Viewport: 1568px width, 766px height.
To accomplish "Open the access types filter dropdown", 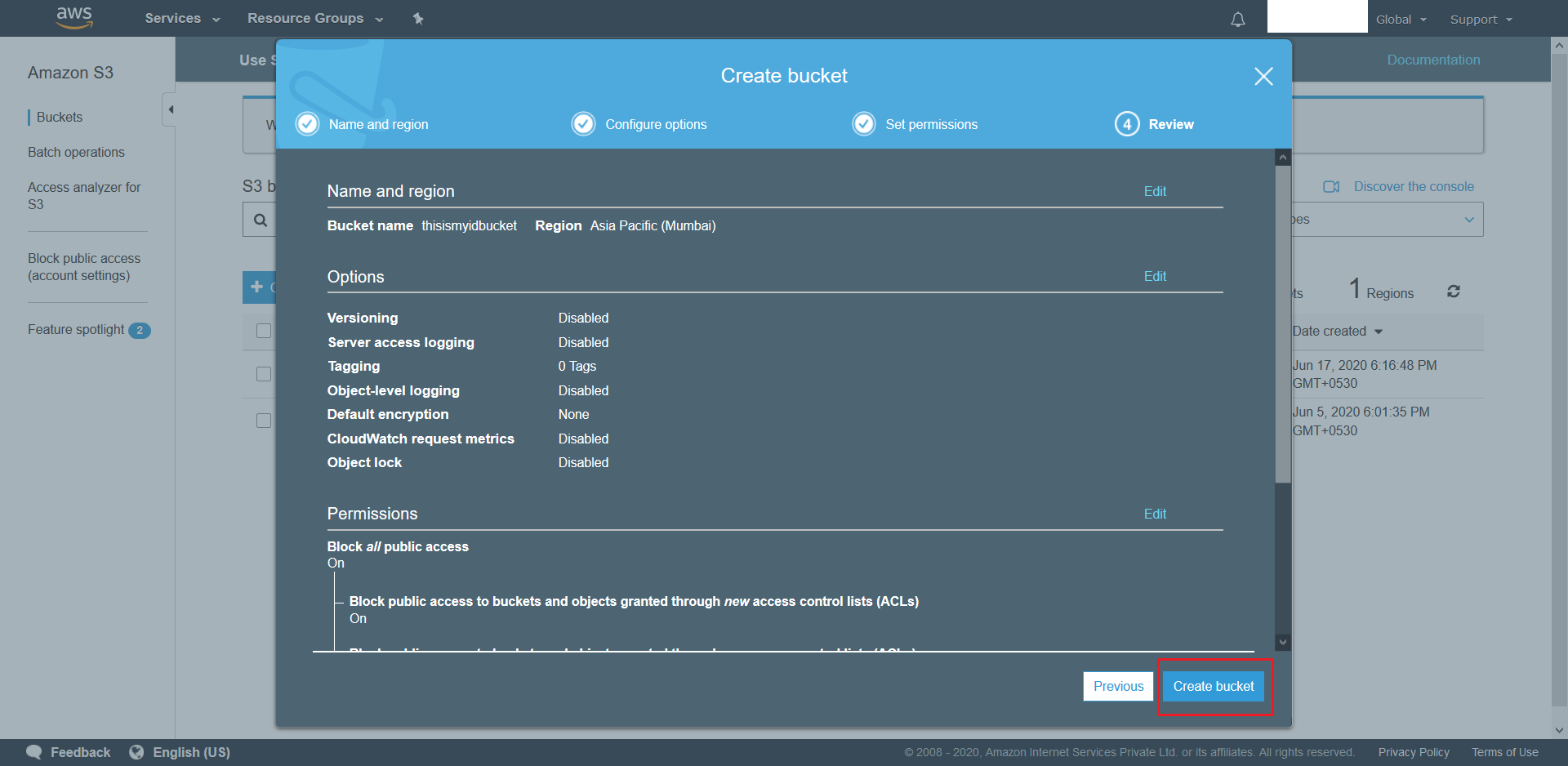I will [x=1388, y=220].
